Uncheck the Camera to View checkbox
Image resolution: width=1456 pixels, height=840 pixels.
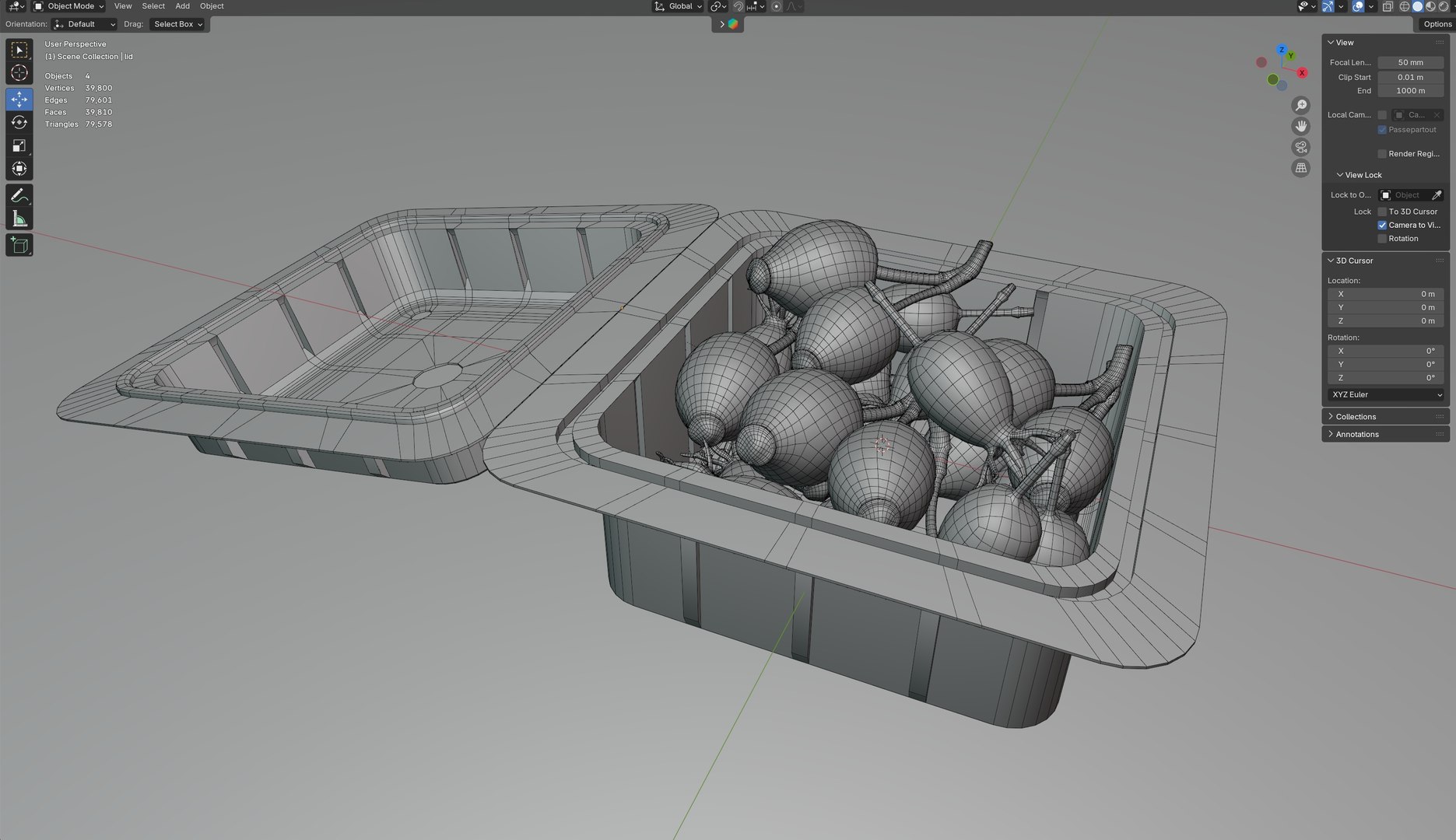click(1382, 226)
